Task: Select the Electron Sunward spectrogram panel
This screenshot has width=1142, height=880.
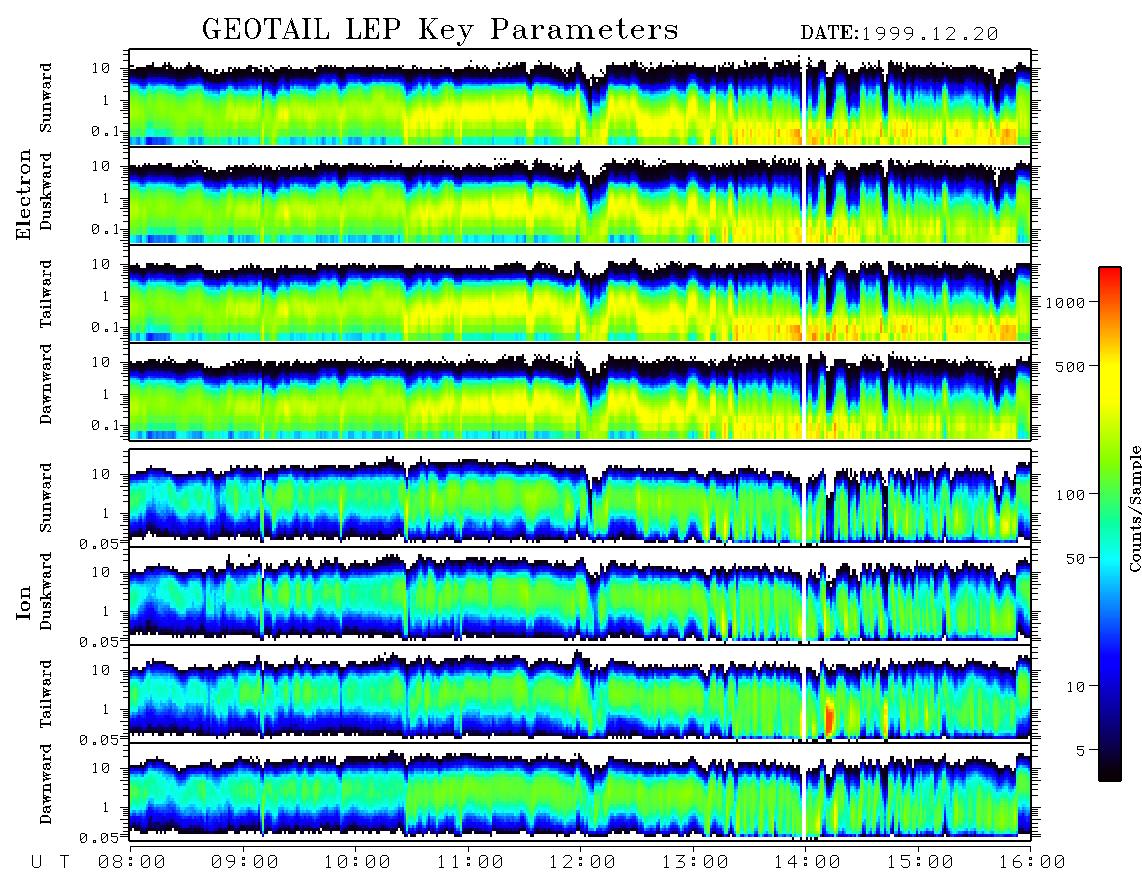Action: pyautogui.click(x=580, y=98)
